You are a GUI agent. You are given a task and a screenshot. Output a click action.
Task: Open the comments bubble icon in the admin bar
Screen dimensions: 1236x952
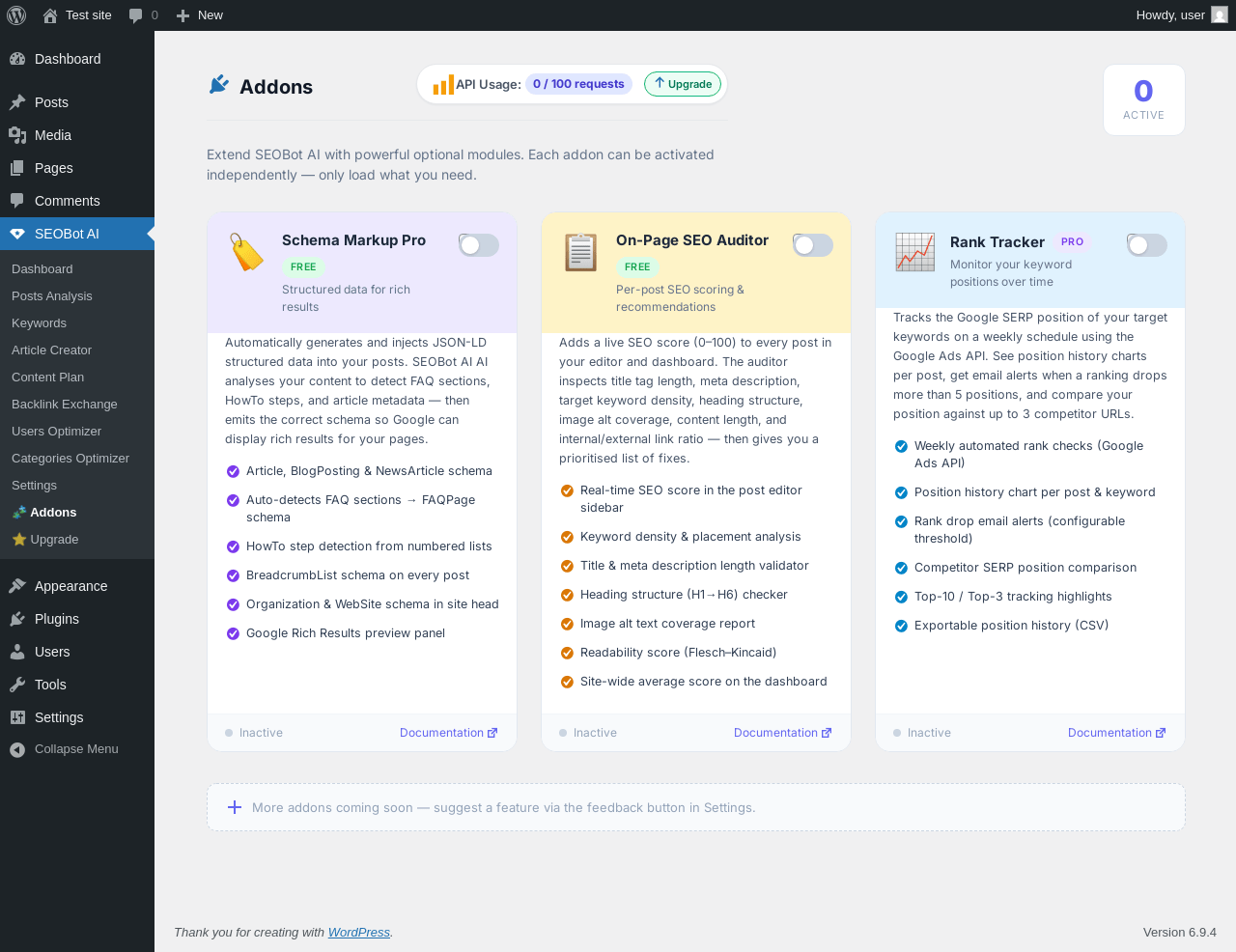coord(136,15)
